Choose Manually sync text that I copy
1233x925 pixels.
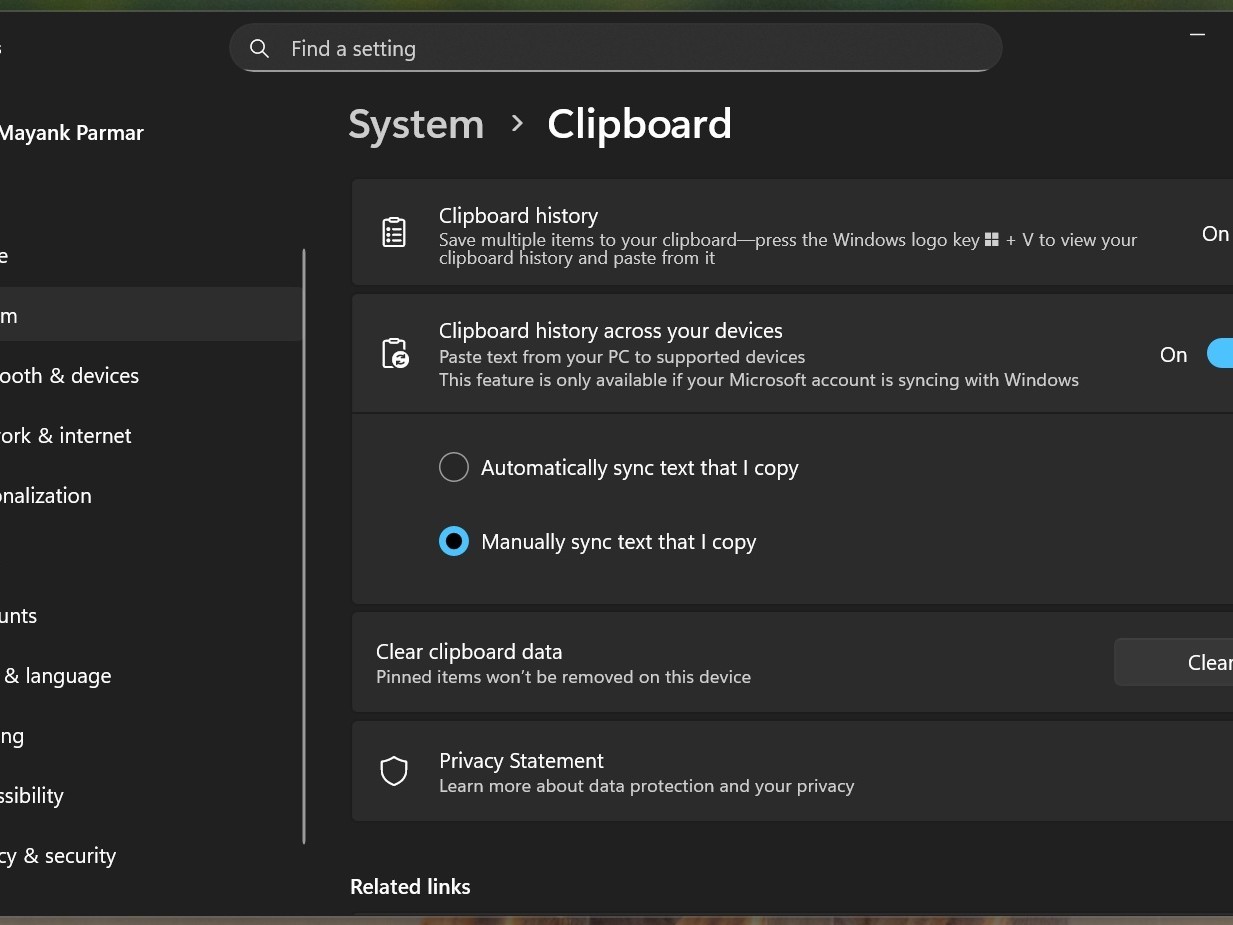(x=454, y=542)
